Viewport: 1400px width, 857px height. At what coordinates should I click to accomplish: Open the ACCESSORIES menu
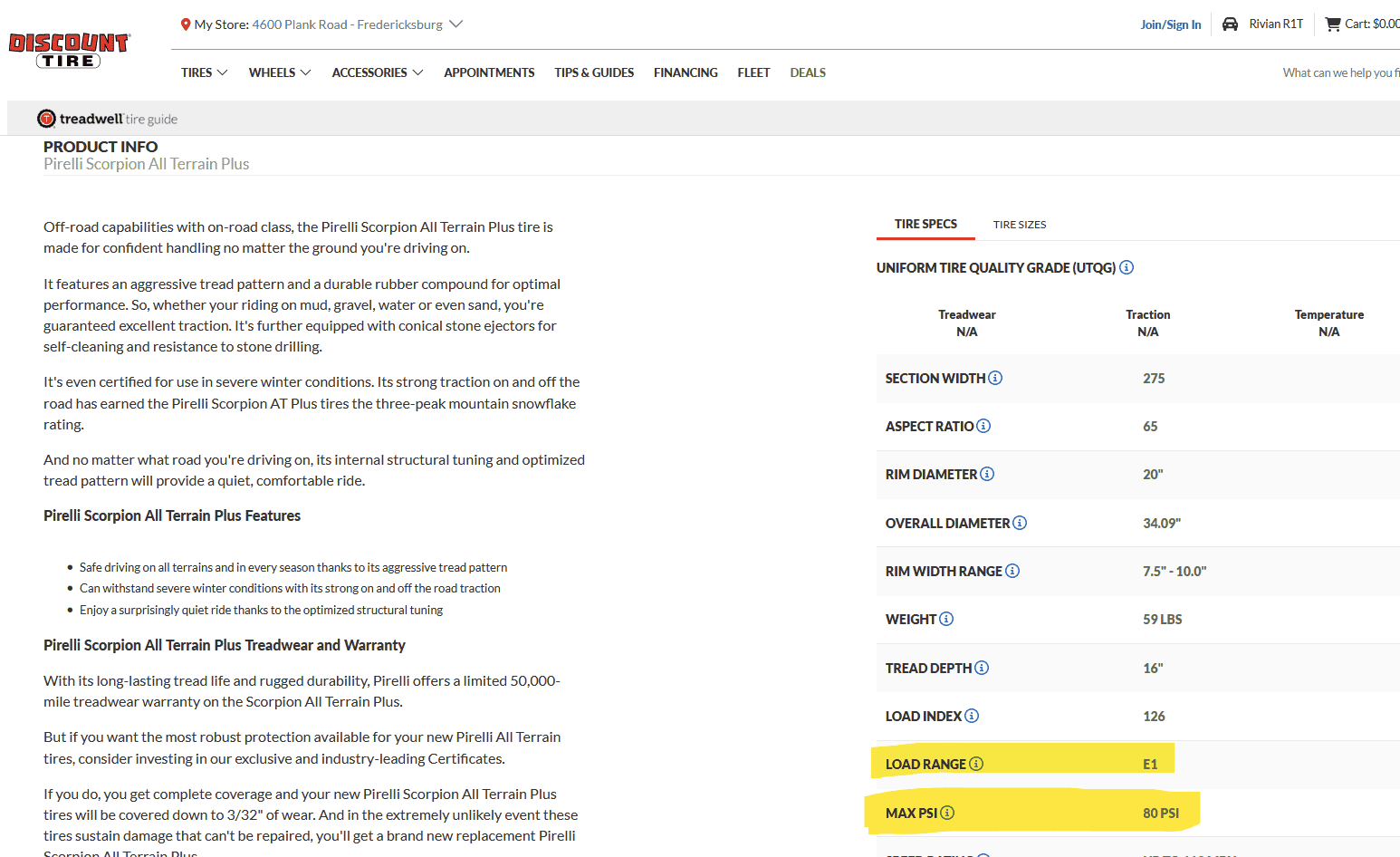coord(369,72)
